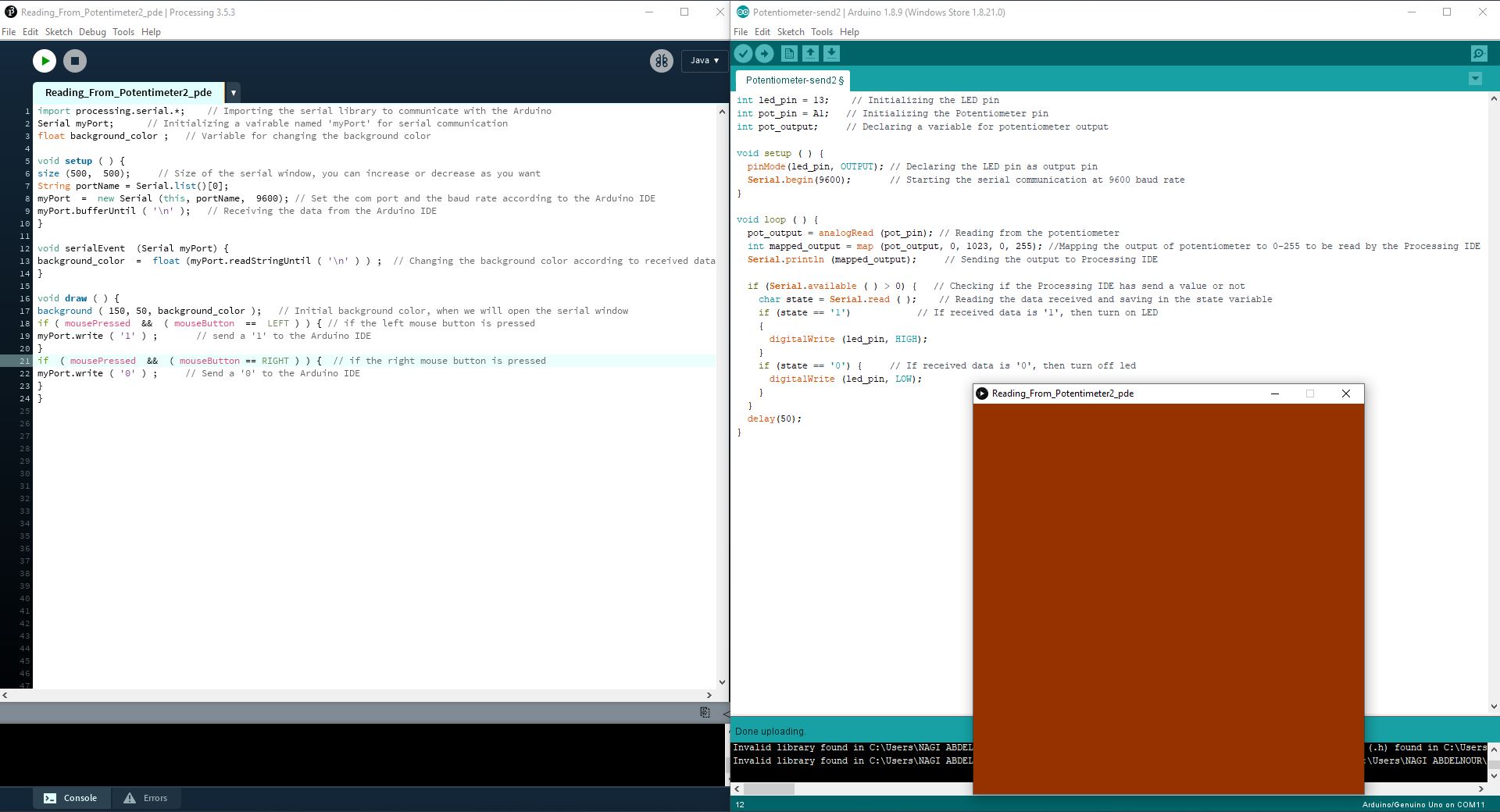1500x812 pixels.
Task: Open Arduino Serial Monitor icon
Action: 1479,53
